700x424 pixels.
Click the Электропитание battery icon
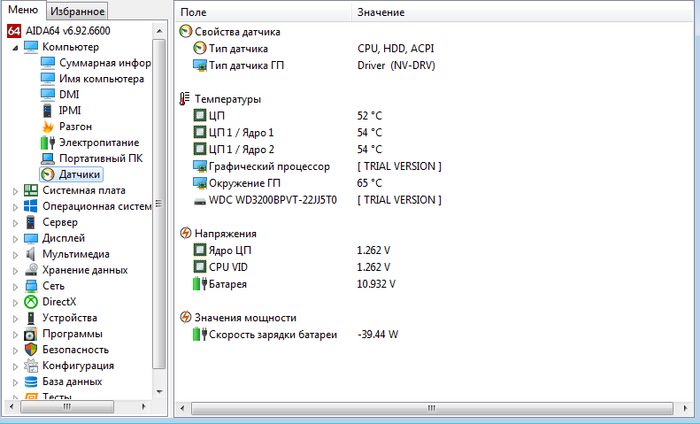pos(47,143)
